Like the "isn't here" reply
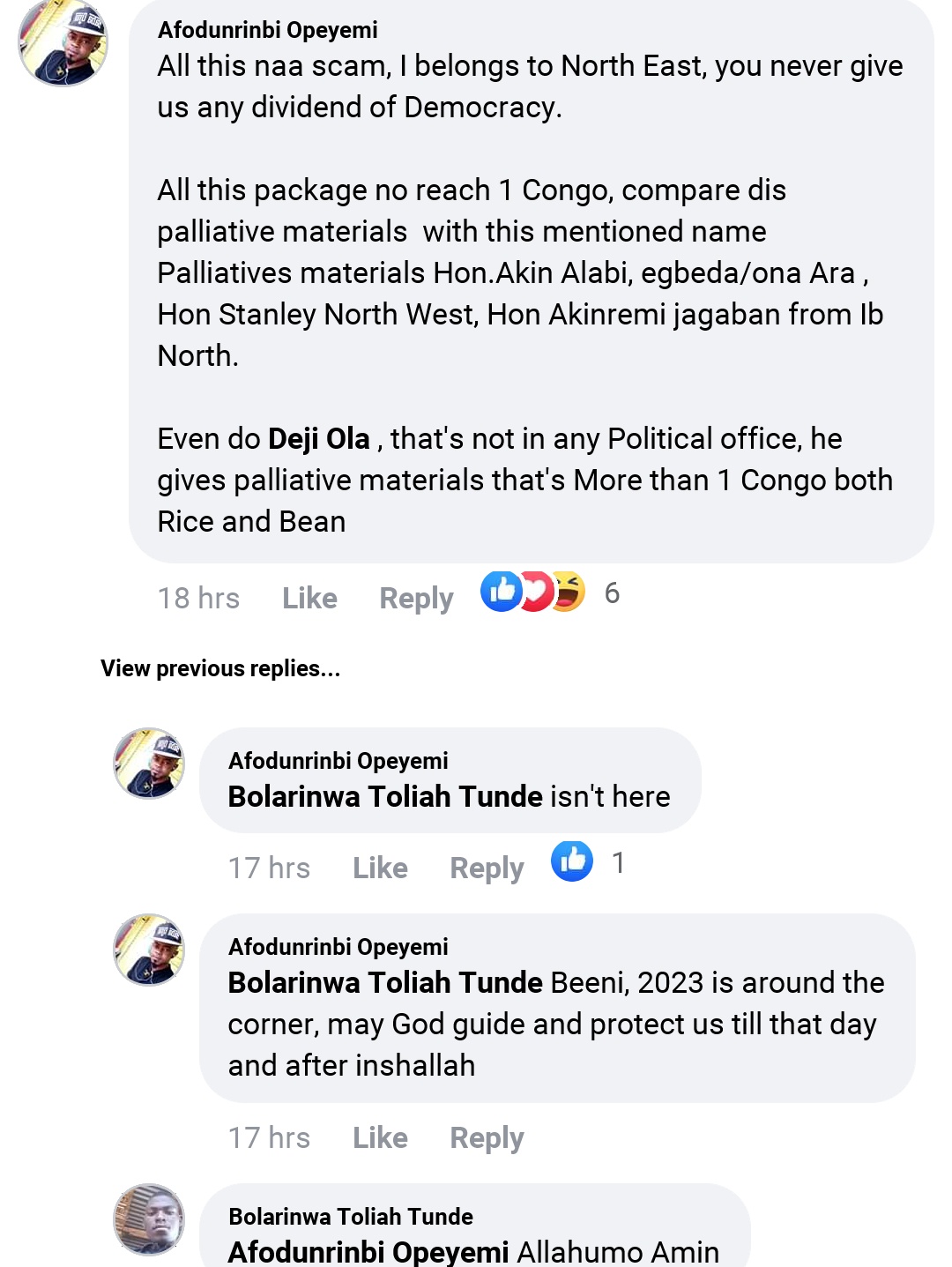The height and width of the screenshot is (1267, 952). (x=380, y=868)
